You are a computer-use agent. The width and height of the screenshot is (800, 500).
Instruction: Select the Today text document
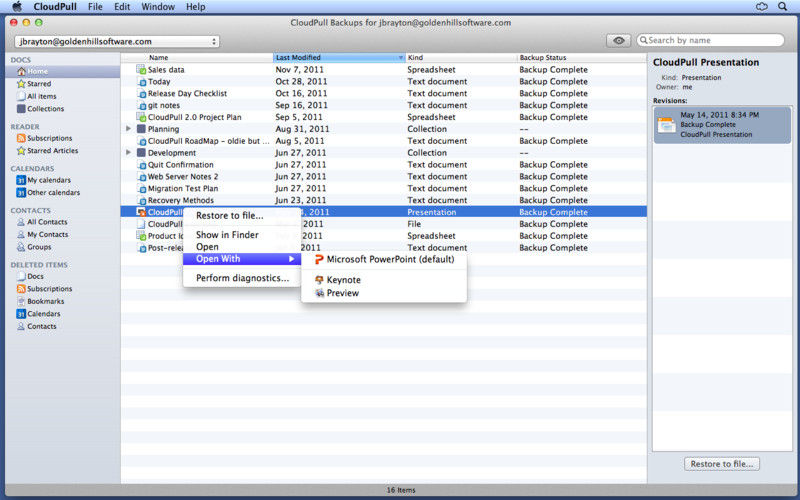click(x=384, y=82)
